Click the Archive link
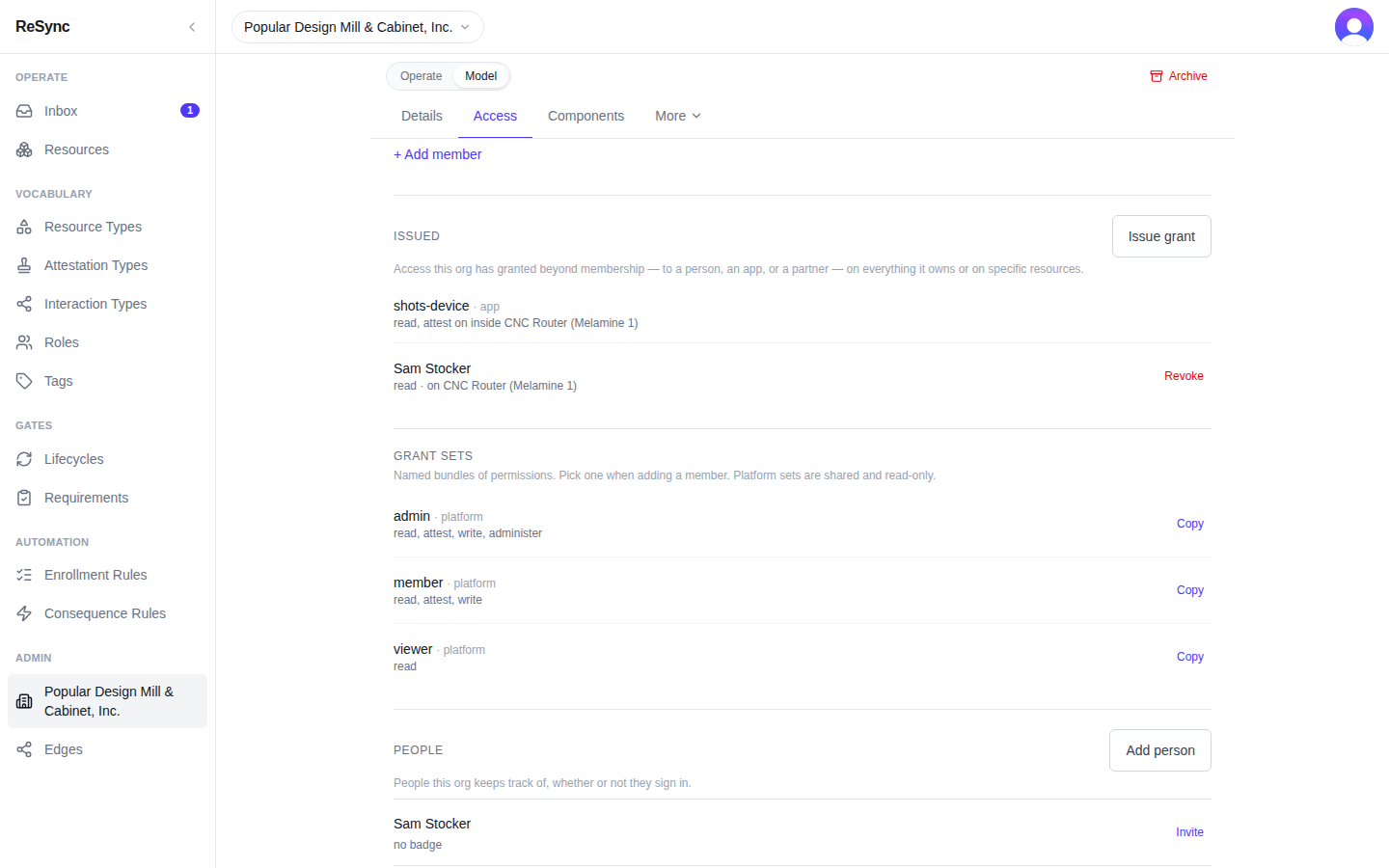 tap(1179, 76)
